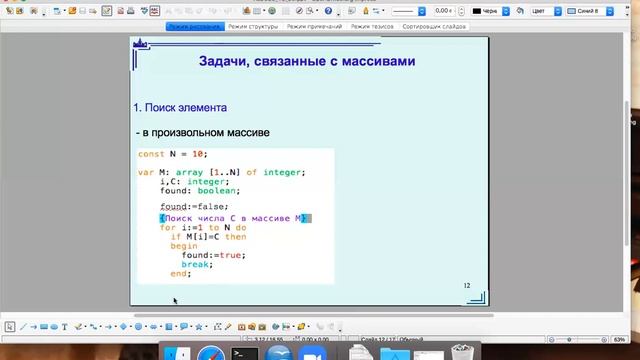Click the print icon in toolbar
Viewport: 640px width, 360px height.
point(131,11)
